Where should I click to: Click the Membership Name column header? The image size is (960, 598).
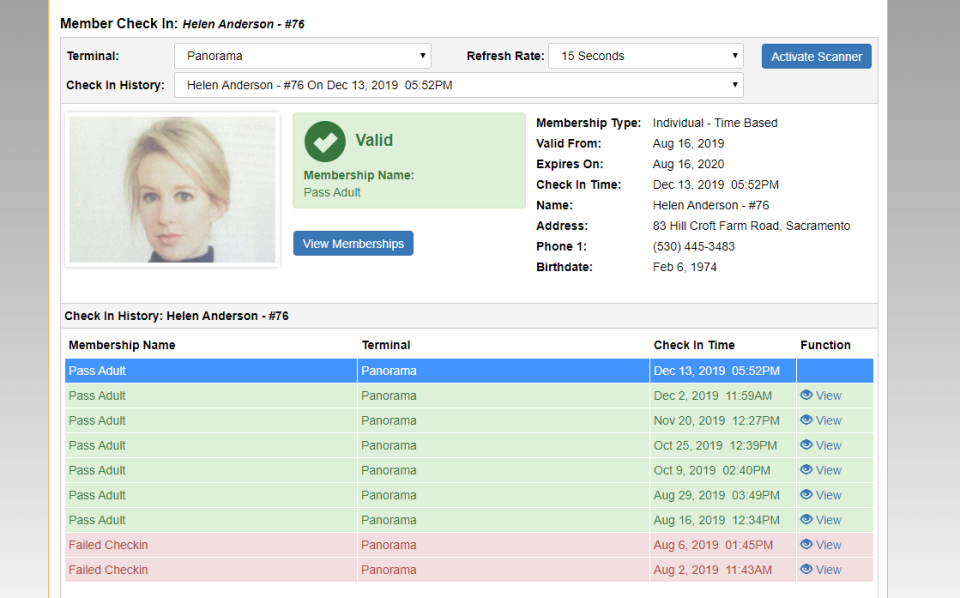tap(122, 345)
